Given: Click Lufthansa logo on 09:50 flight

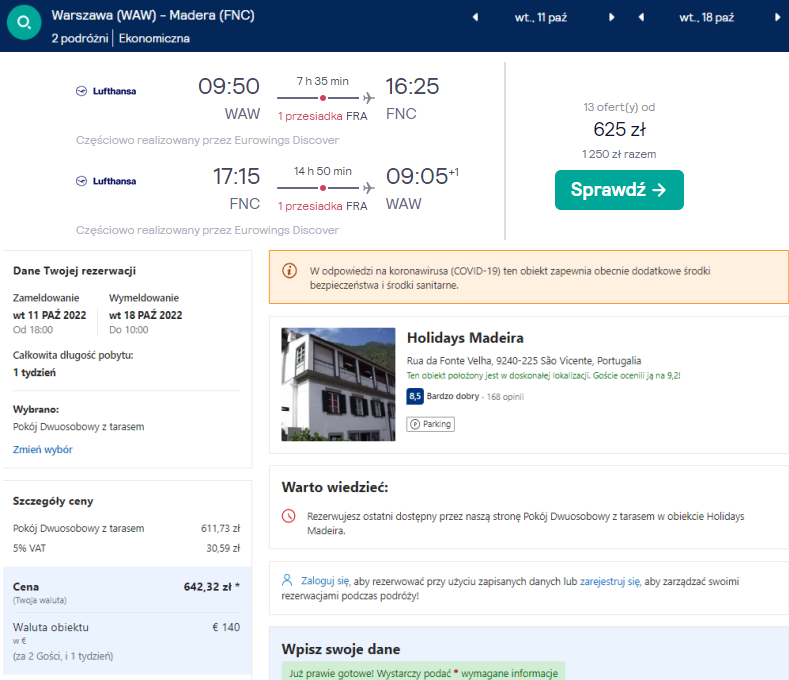Looking at the screenshot, I should pyautogui.click(x=106, y=91).
